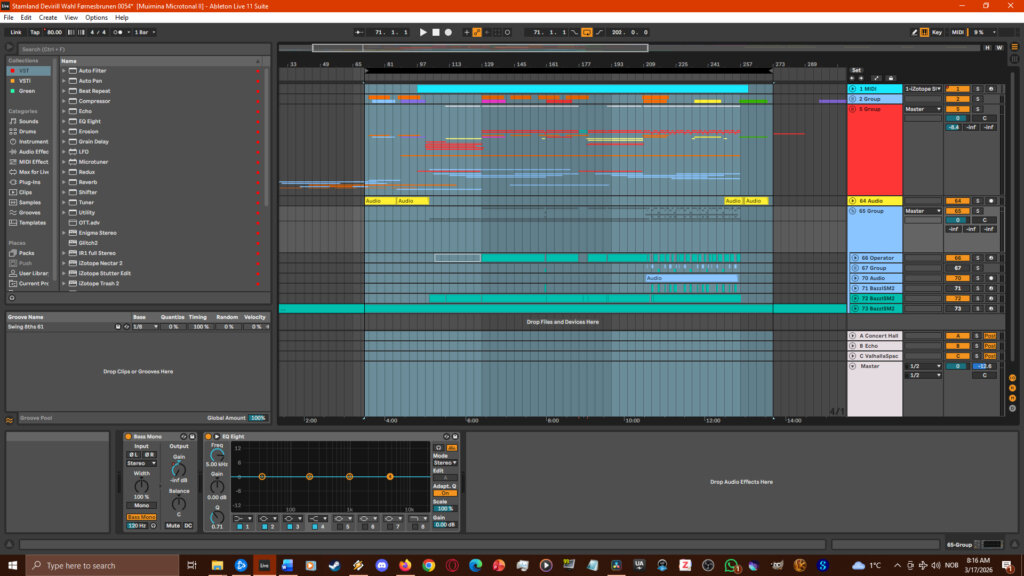1024x576 pixels.
Task: Open Samples category in browser
Action: [29, 202]
